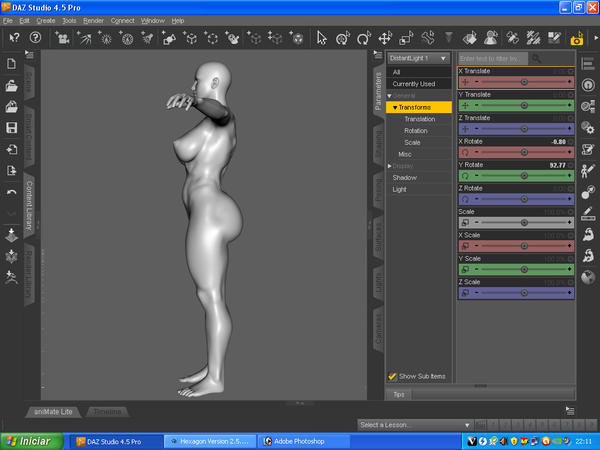This screenshot has width=600, height=450.
Task: Toggle the Show Sub Items checkbox
Action: [392, 376]
